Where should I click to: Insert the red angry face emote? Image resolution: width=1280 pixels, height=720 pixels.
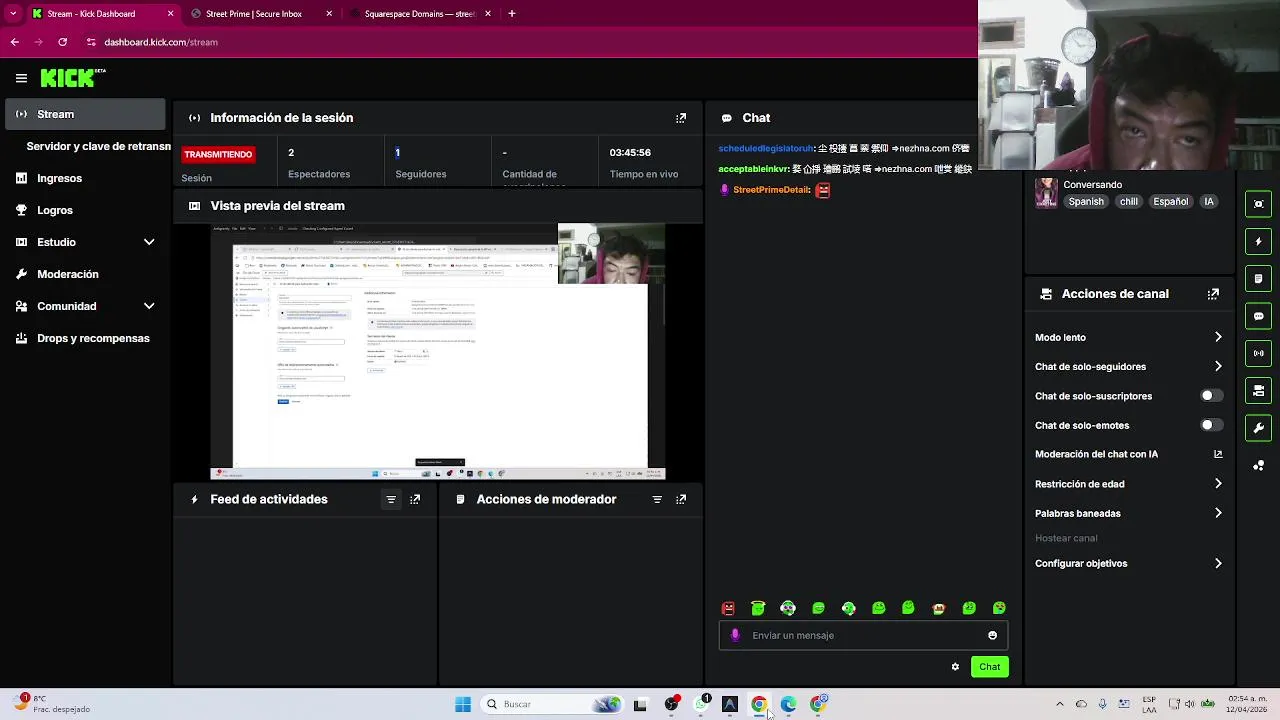pos(728,608)
